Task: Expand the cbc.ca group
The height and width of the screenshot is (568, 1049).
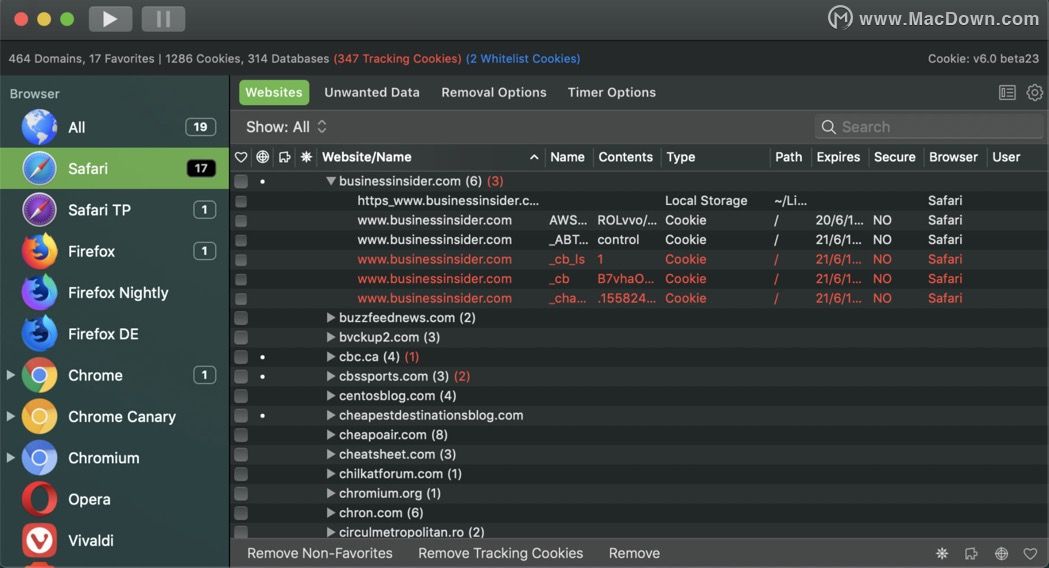Action: click(x=330, y=357)
